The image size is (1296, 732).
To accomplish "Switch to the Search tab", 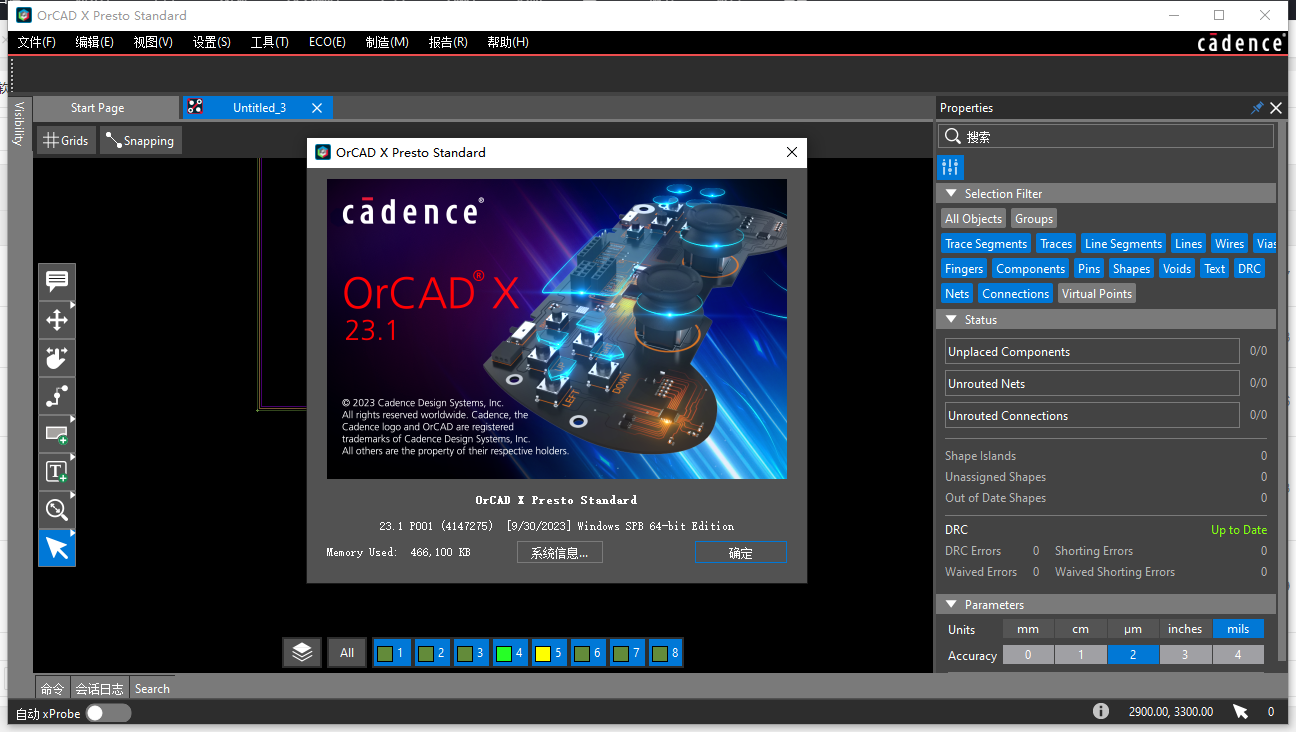I will pyautogui.click(x=152, y=689).
